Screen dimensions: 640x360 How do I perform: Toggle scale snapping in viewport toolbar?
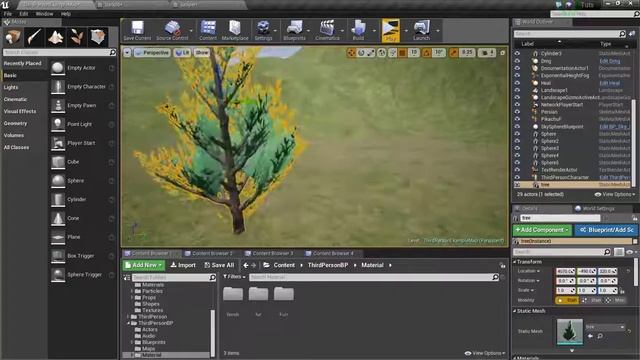453,53
